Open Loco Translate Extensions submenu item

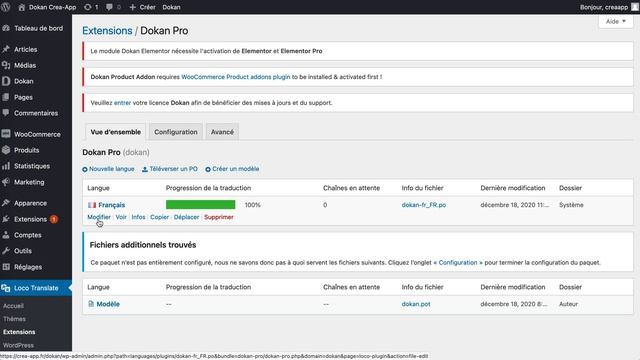tap(19, 332)
